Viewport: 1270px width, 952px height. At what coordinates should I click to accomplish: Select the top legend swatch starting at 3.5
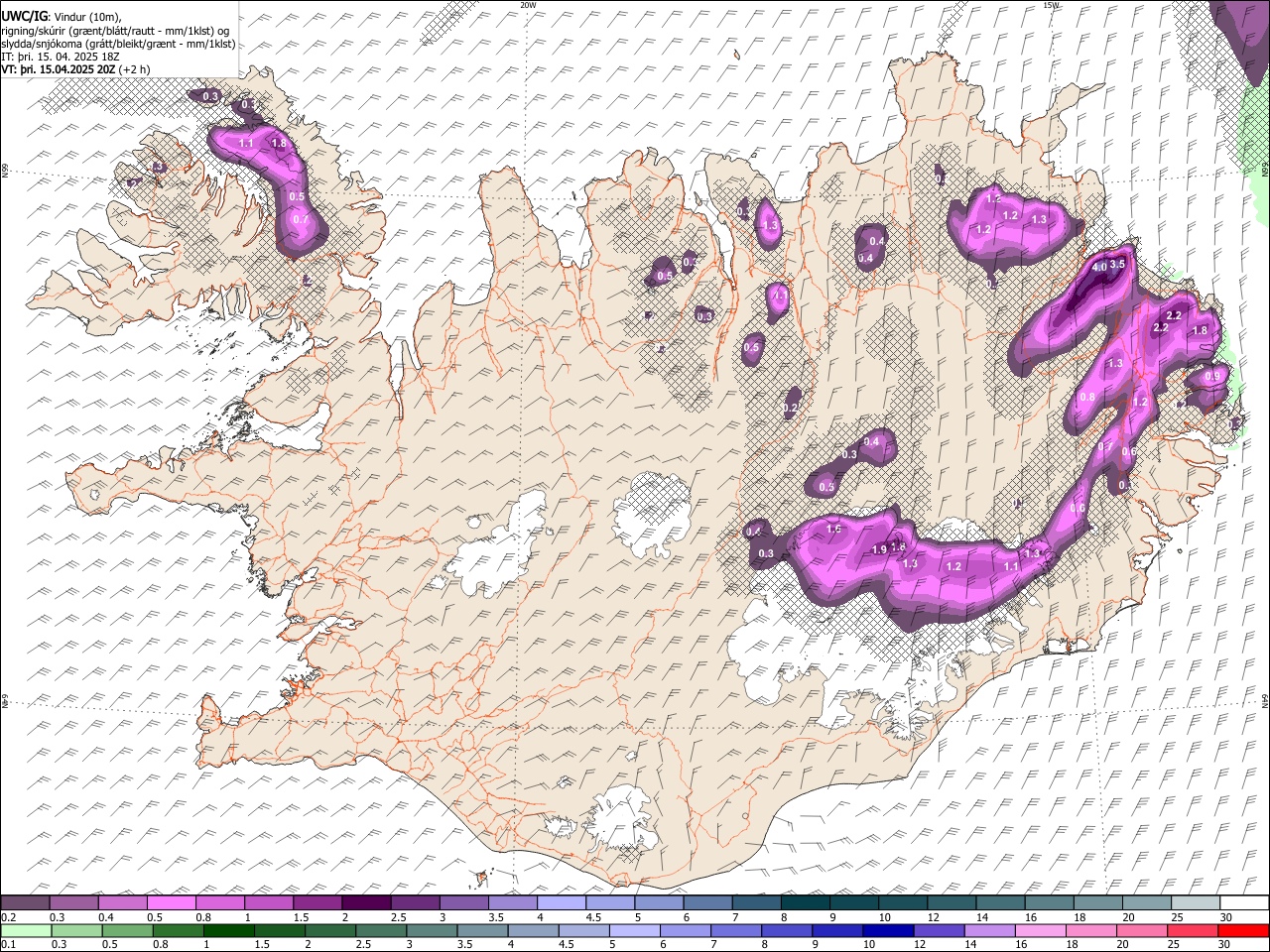[513, 902]
